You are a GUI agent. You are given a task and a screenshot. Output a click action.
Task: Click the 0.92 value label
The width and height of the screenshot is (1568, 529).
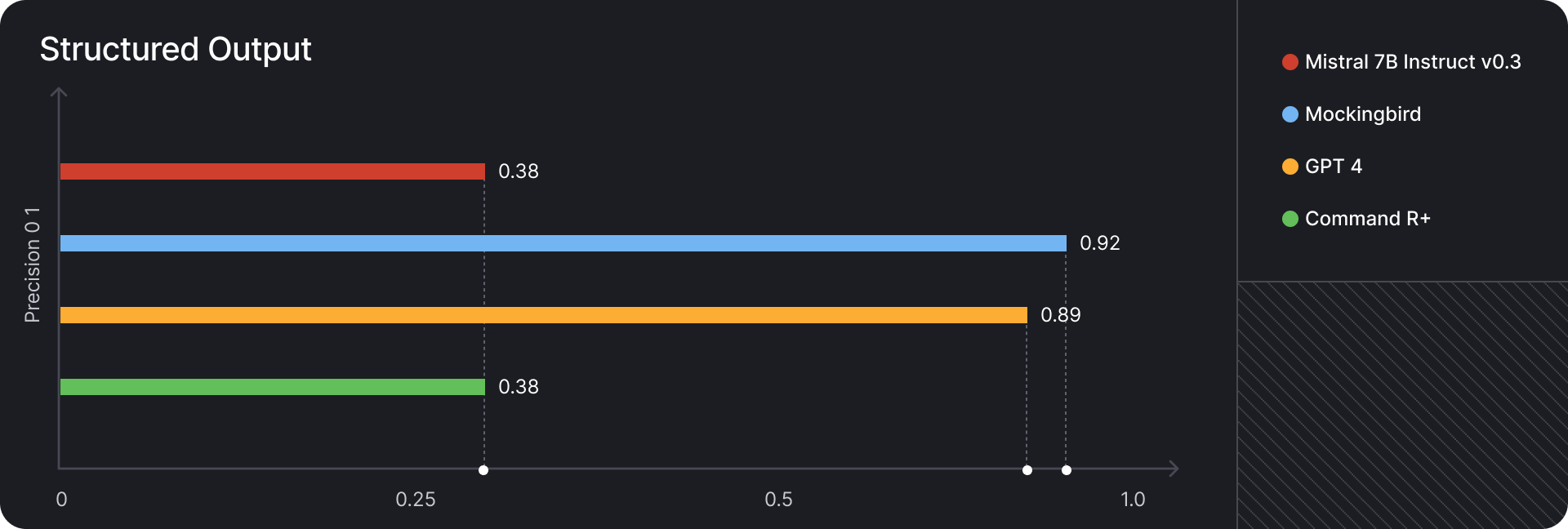pos(1099,243)
